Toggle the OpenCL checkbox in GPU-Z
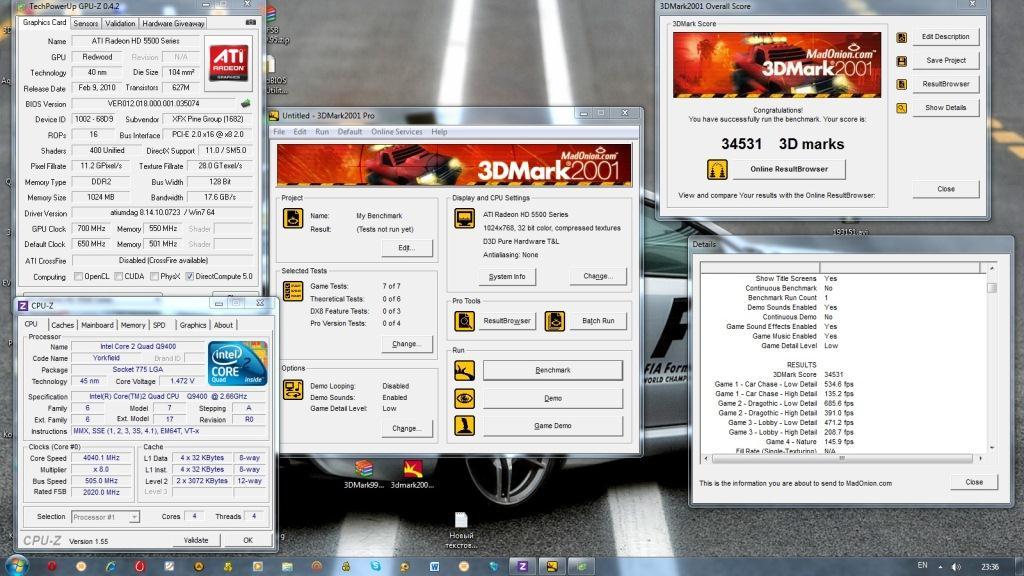 (x=78, y=277)
